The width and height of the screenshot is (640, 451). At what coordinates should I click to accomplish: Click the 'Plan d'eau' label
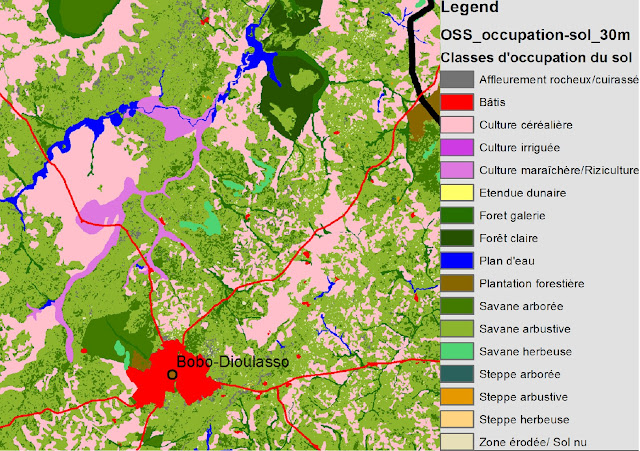tap(507, 261)
